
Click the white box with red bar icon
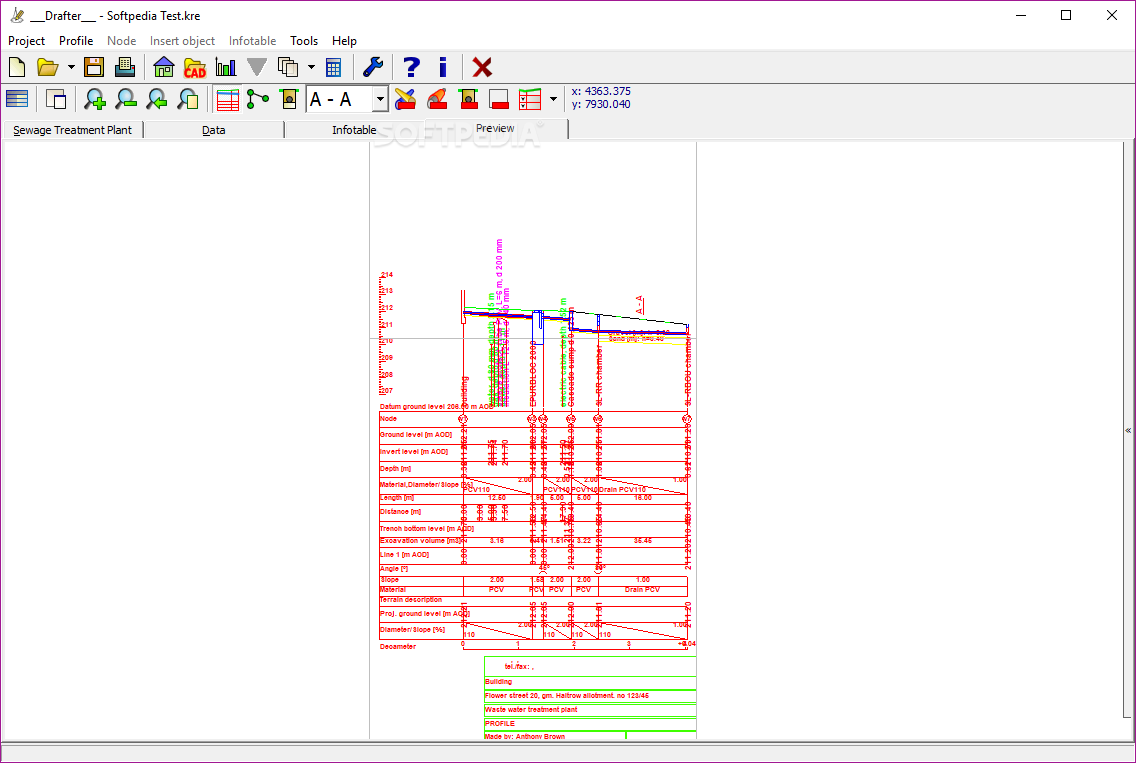[499, 99]
